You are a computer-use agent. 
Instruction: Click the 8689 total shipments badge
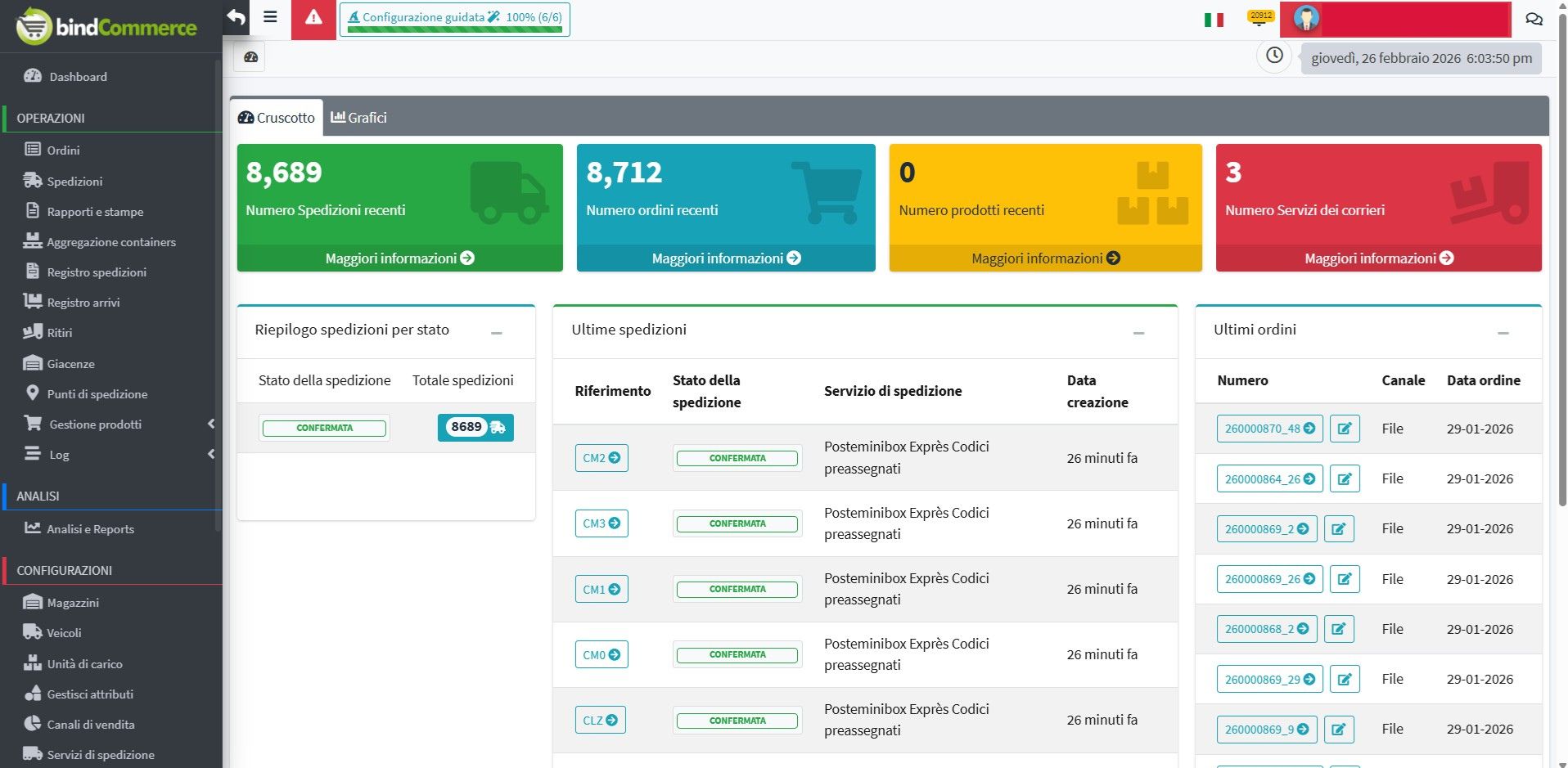click(x=475, y=428)
